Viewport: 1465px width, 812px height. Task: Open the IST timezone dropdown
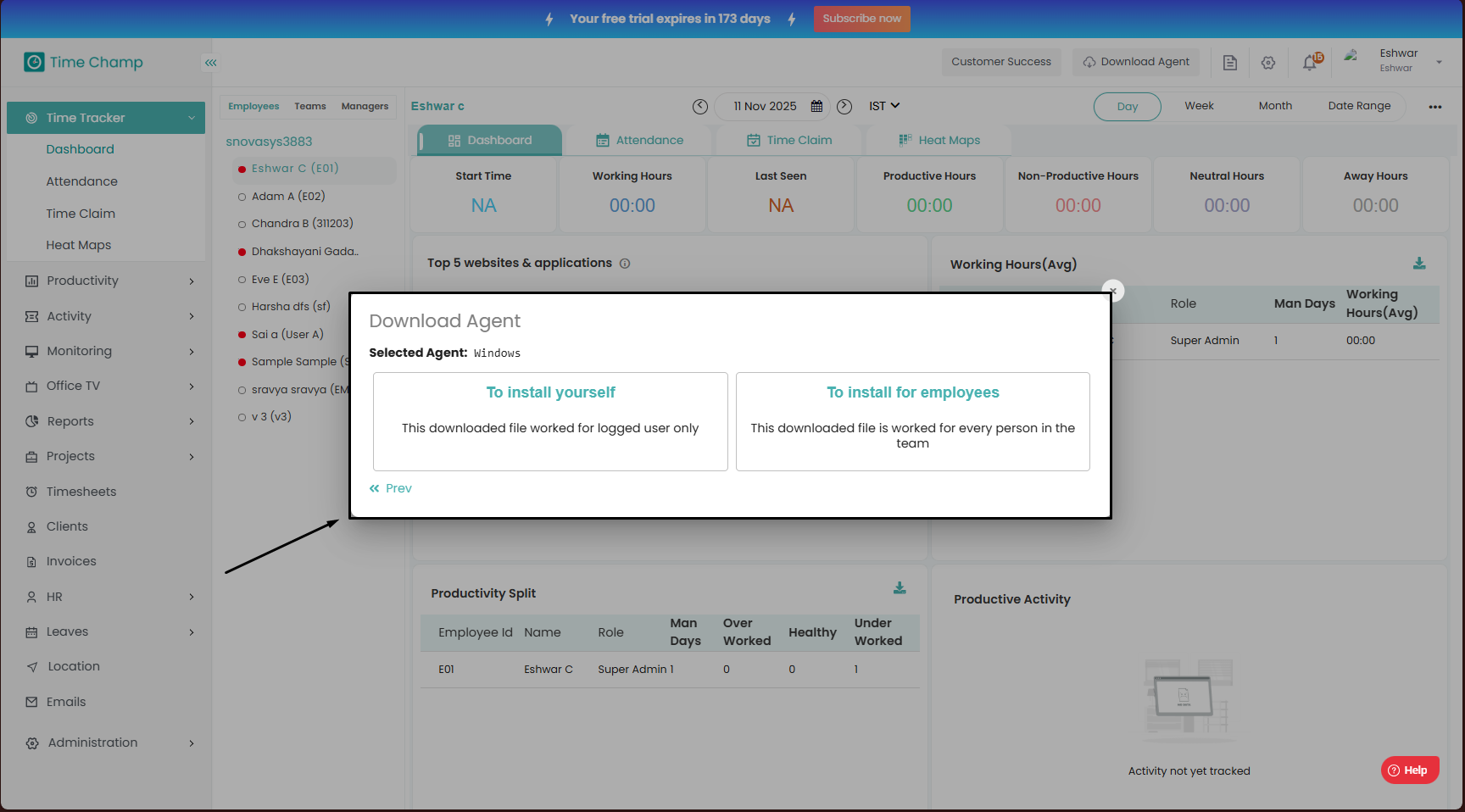[x=883, y=106]
